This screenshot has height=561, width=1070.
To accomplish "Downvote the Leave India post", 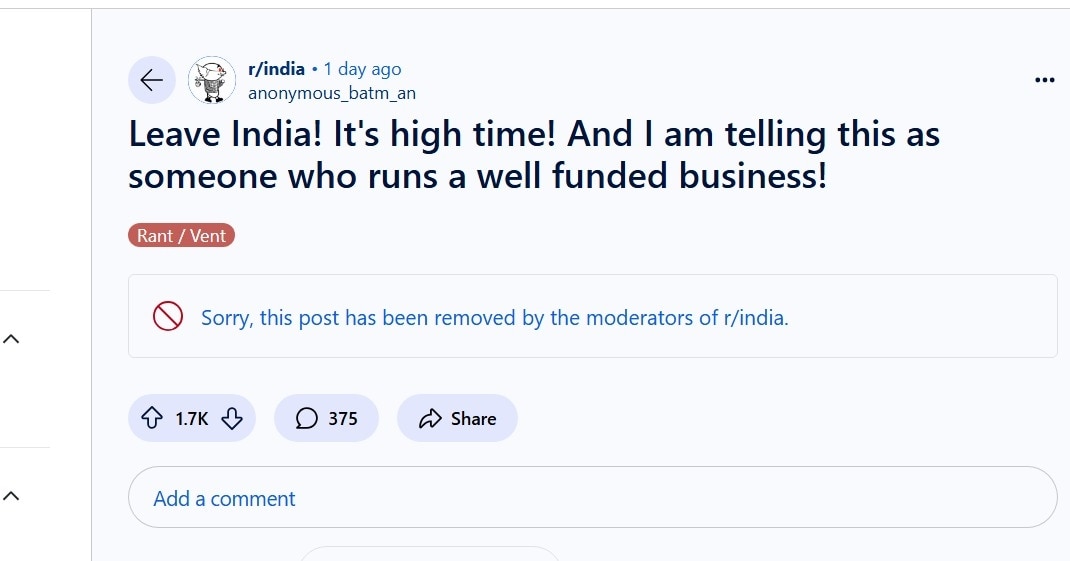I will [232, 418].
